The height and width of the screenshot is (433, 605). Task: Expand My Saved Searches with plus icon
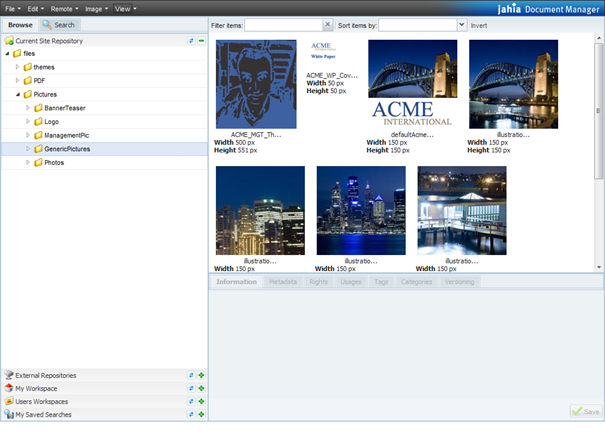(x=201, y=414)
